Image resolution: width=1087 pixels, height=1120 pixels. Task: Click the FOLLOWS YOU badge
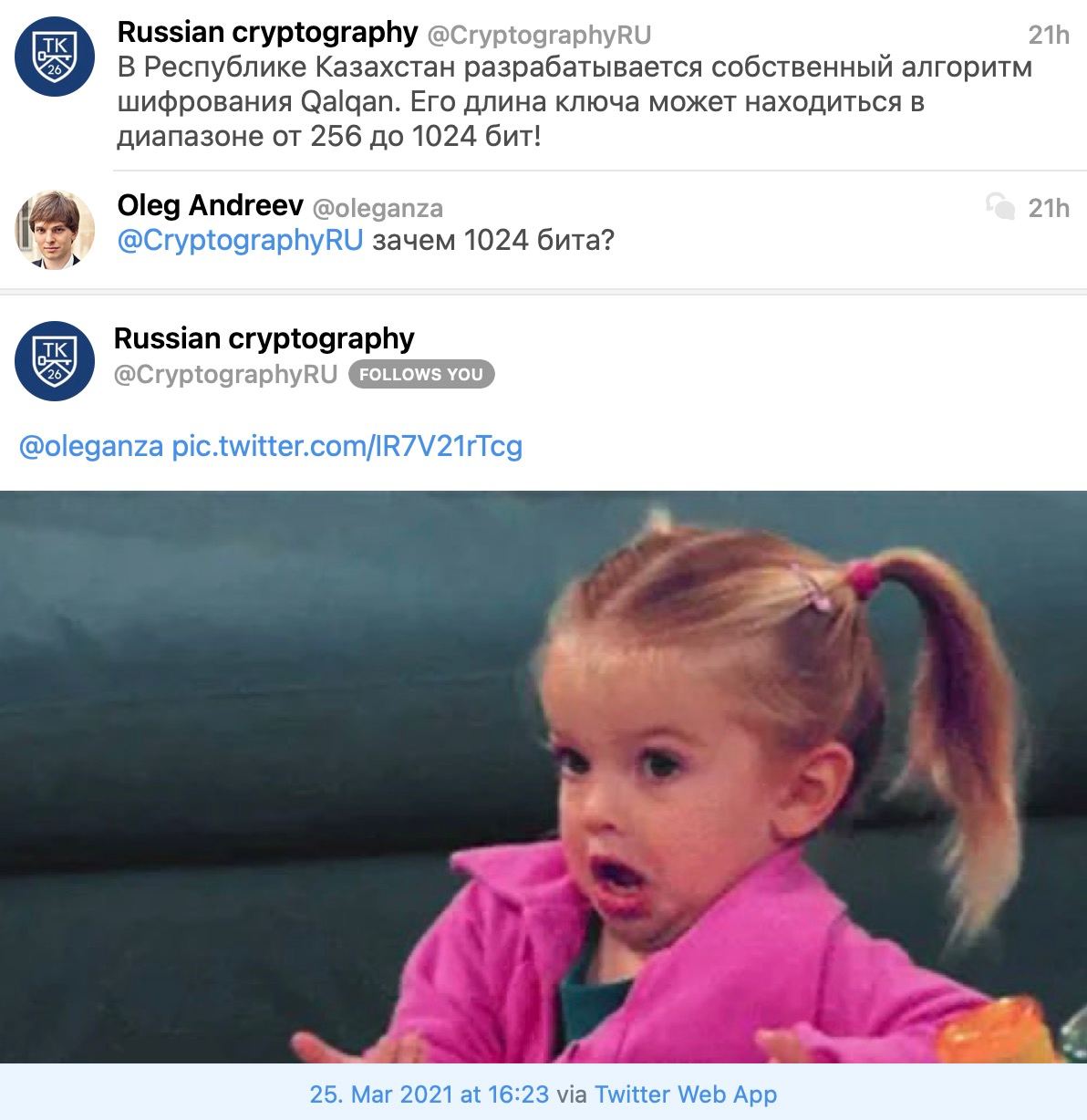pos(421,374)
